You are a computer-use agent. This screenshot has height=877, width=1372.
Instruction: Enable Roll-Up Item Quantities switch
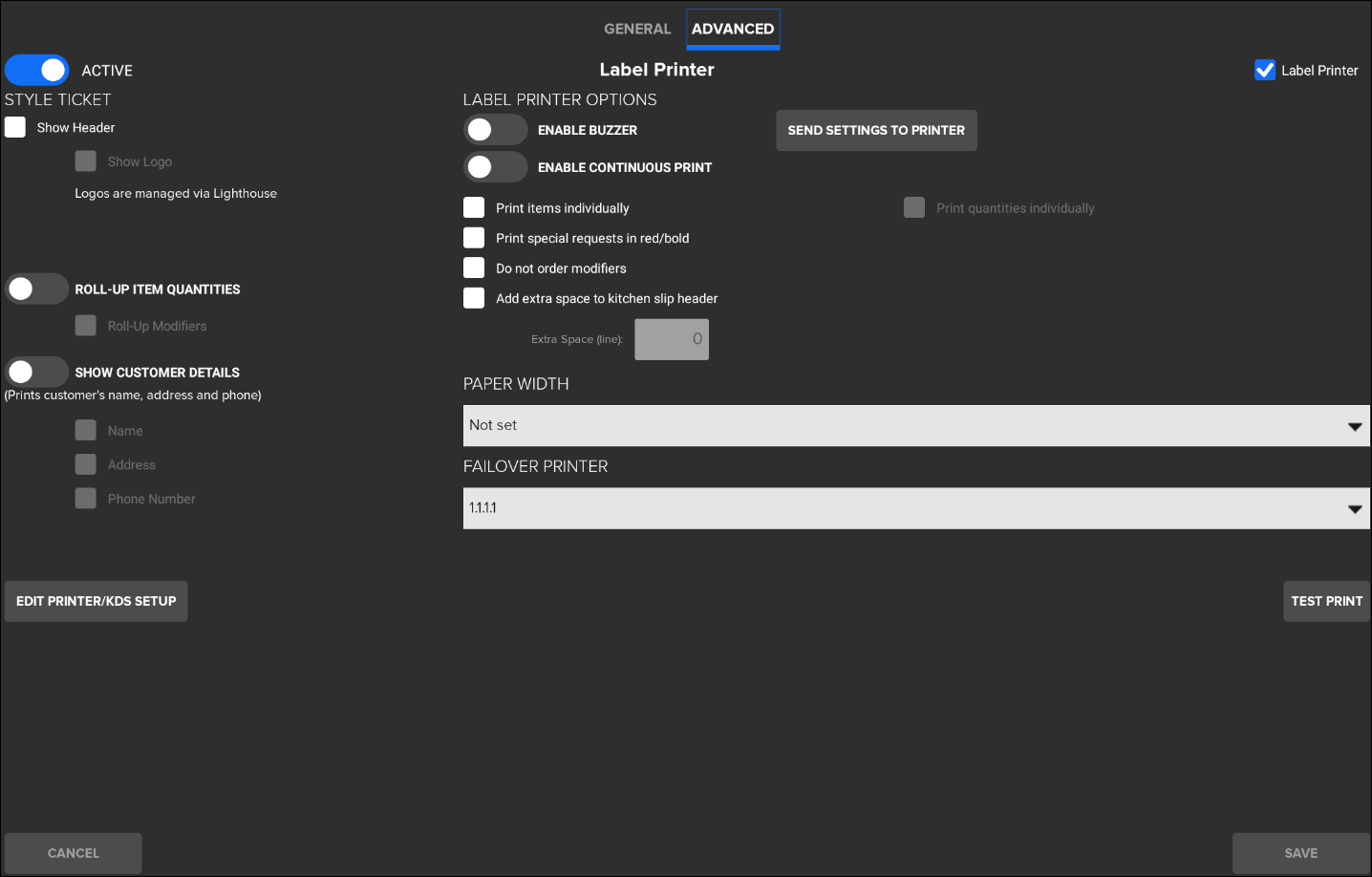(x=37, y=289)
